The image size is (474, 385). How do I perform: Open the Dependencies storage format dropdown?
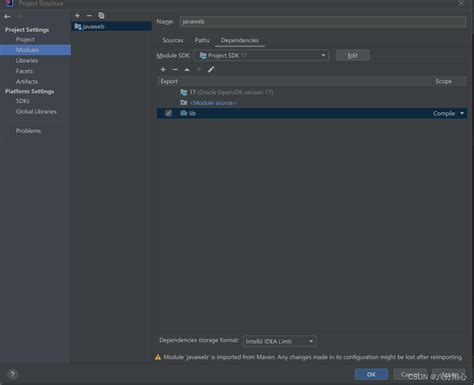[280, 341]
